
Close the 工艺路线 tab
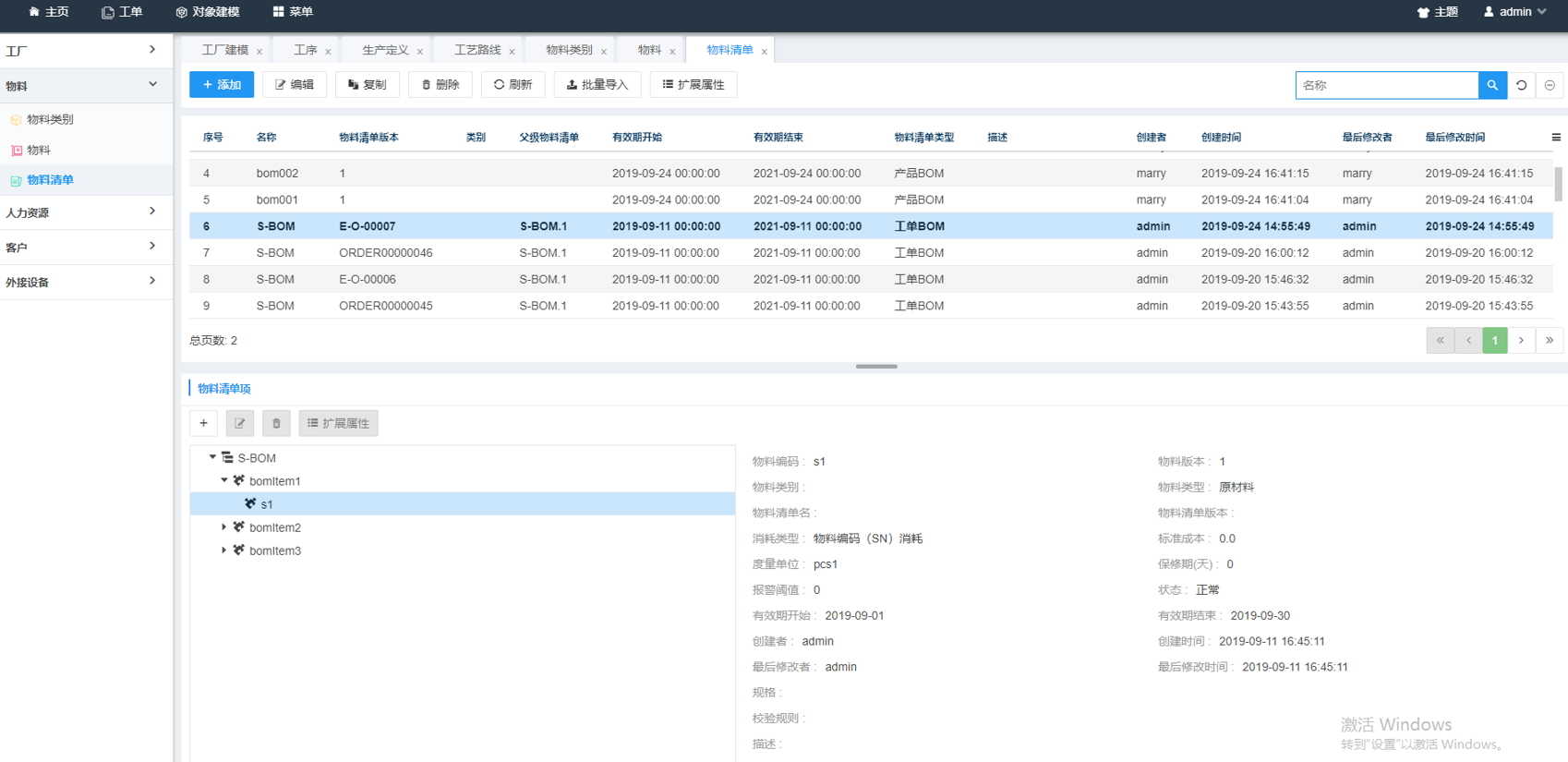point(512,52)
